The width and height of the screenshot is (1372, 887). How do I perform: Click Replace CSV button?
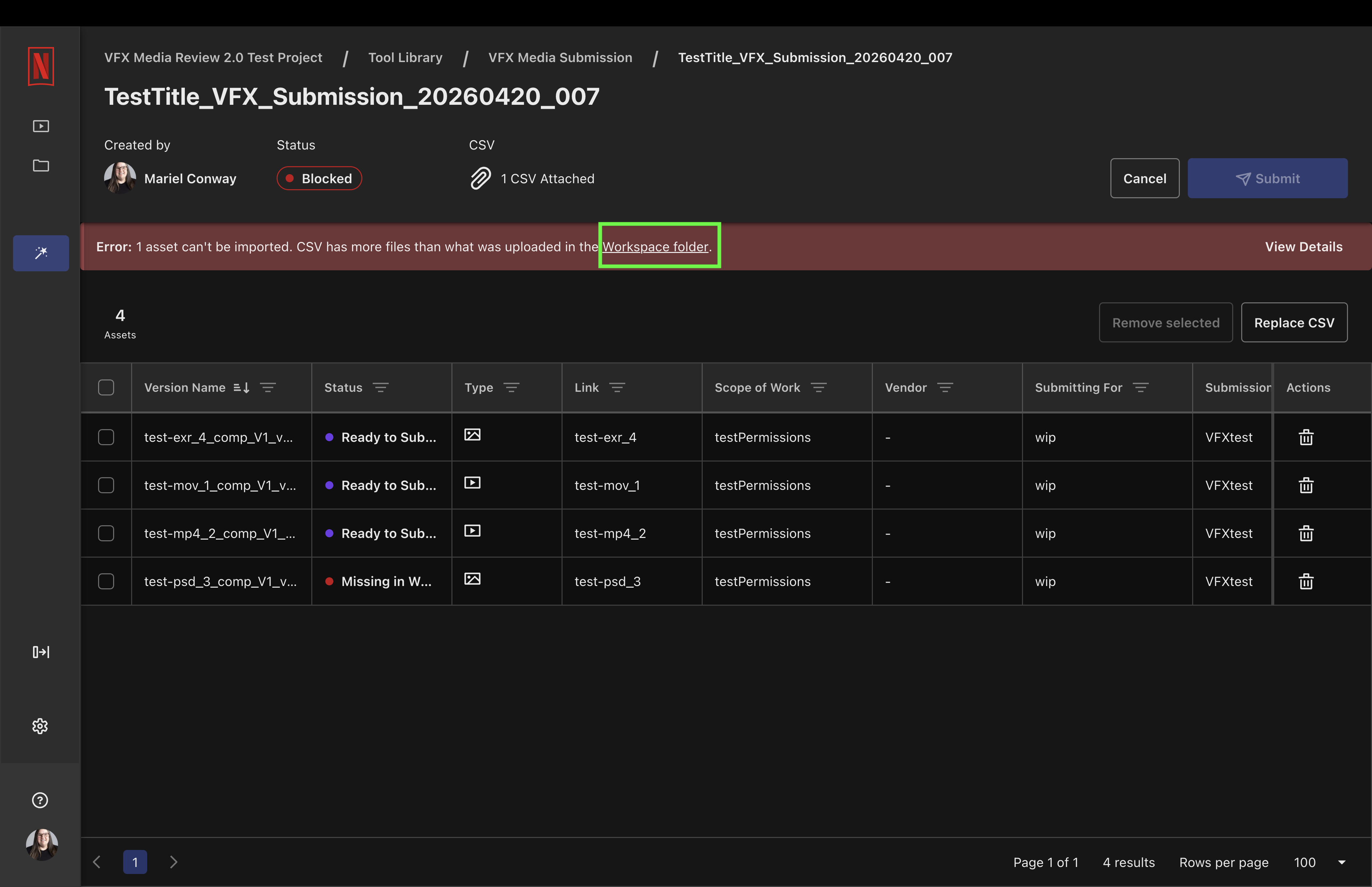[x=1294, y=323]
